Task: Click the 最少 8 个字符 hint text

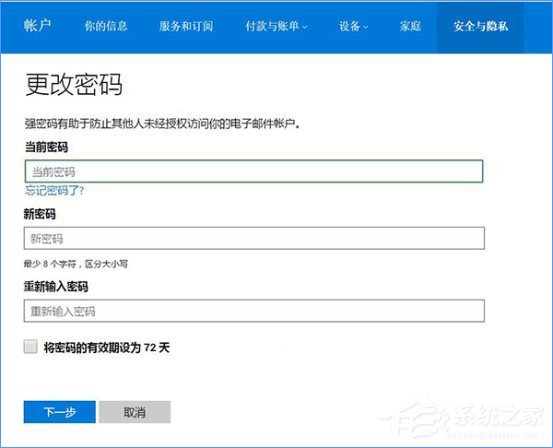Action: [x=76, y=264]
